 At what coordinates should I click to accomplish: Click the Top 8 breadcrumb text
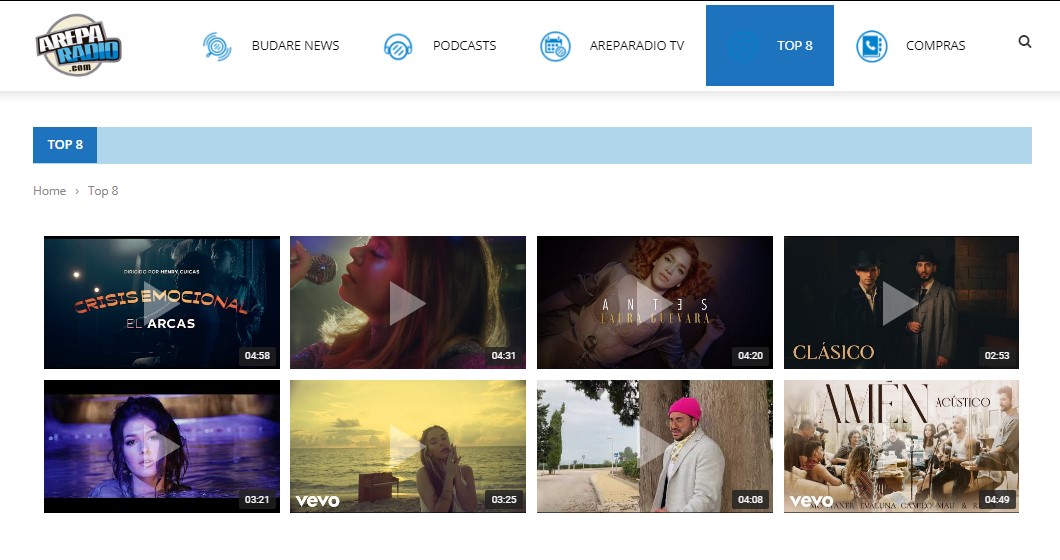click(x=103, y=191)
